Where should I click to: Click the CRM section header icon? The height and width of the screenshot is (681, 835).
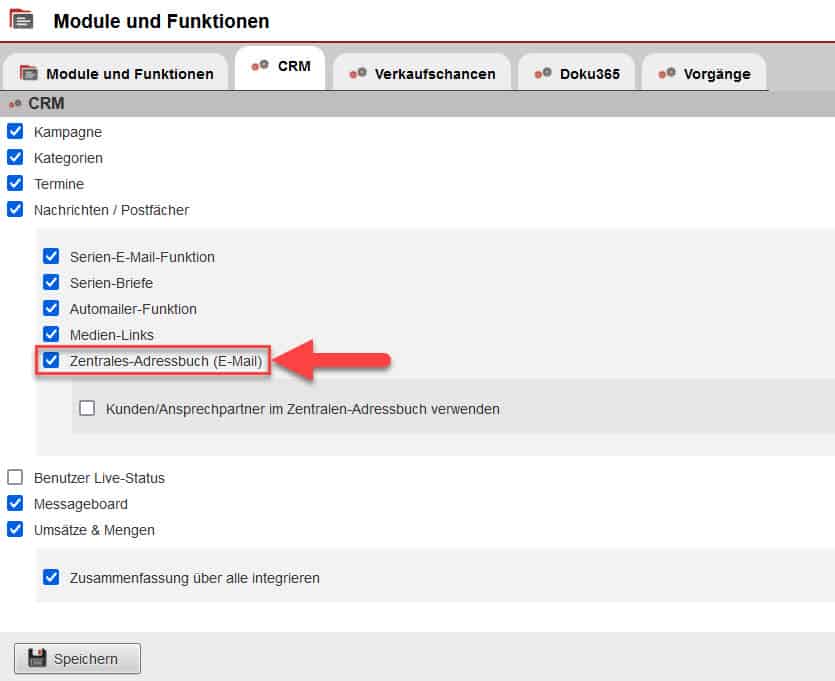[x=15, y=103]
